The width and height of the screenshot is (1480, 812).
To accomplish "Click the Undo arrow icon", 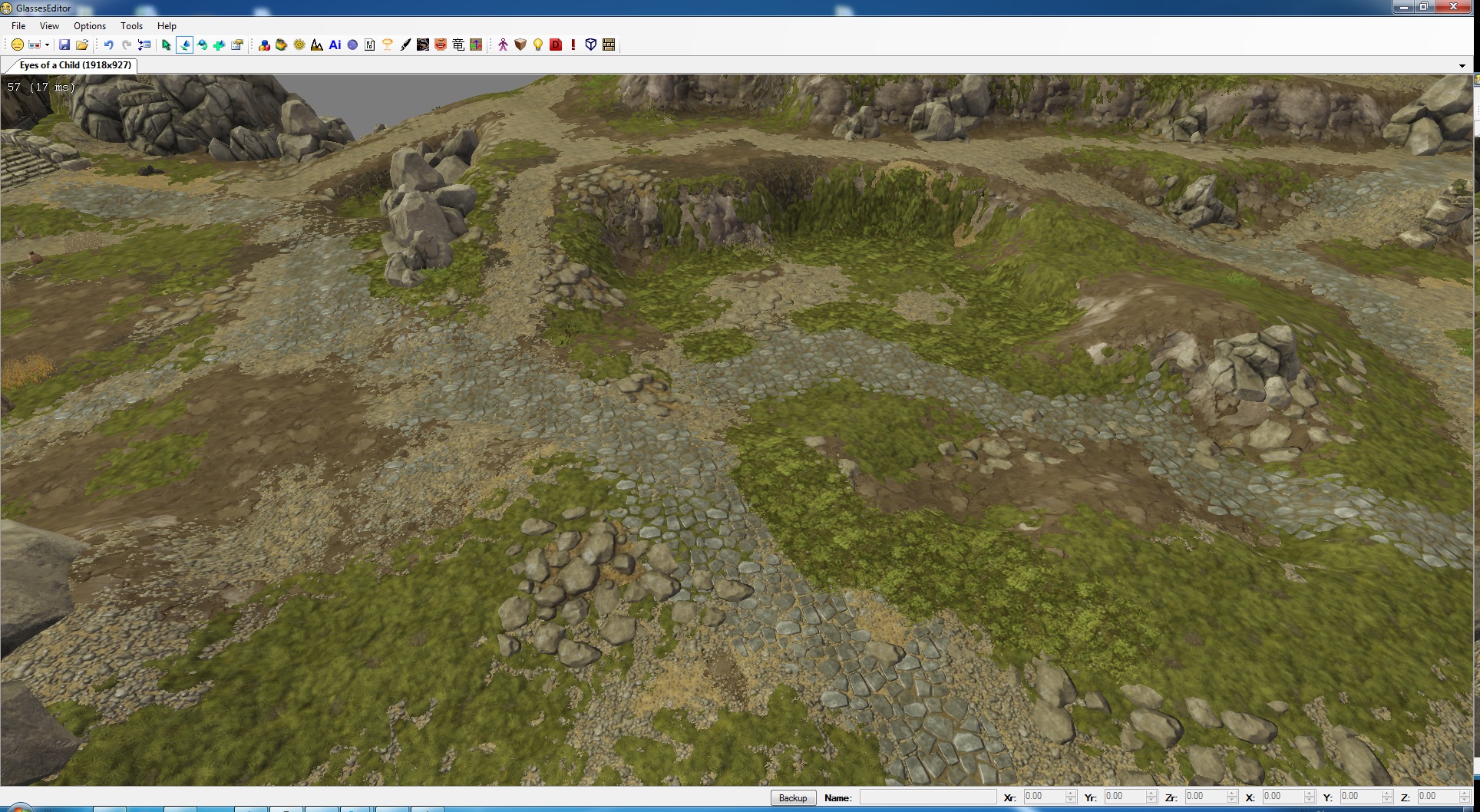I will (108, 45).
